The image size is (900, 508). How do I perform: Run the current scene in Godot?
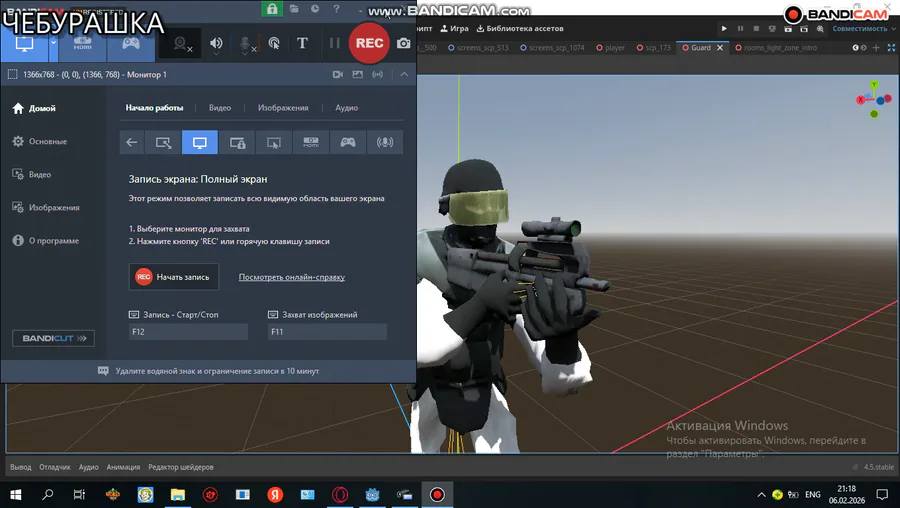788,28
